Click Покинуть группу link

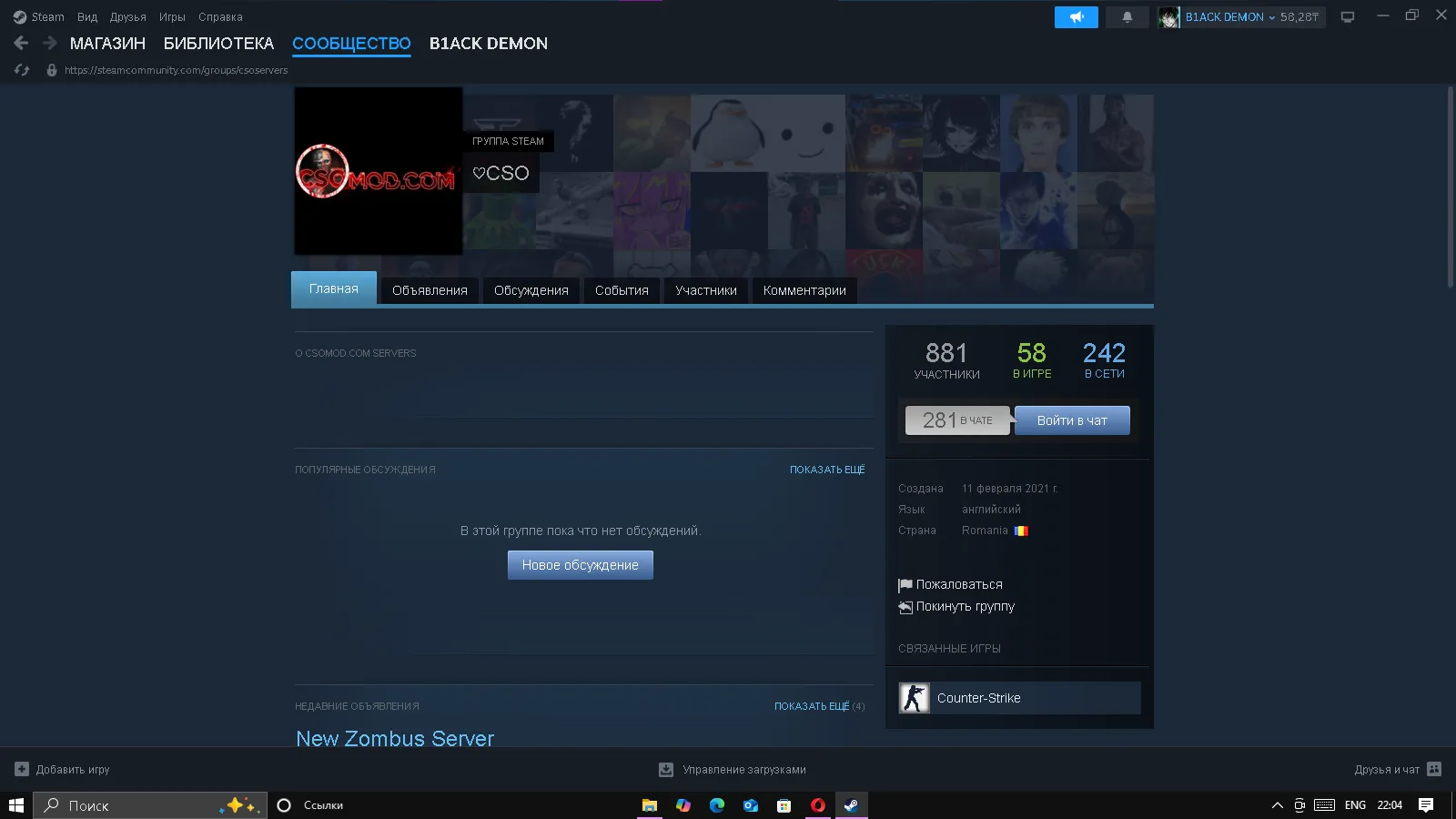click(965, 606)
